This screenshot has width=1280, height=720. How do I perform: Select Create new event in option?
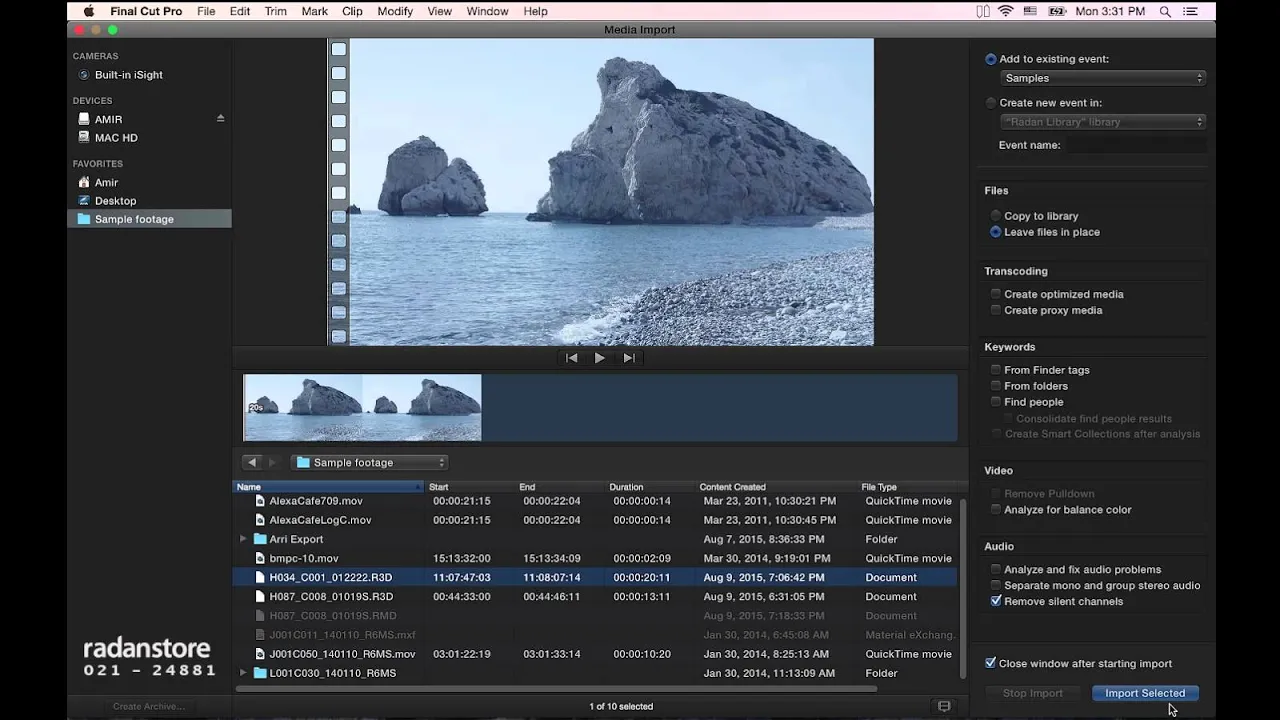[x=991, y=103]
